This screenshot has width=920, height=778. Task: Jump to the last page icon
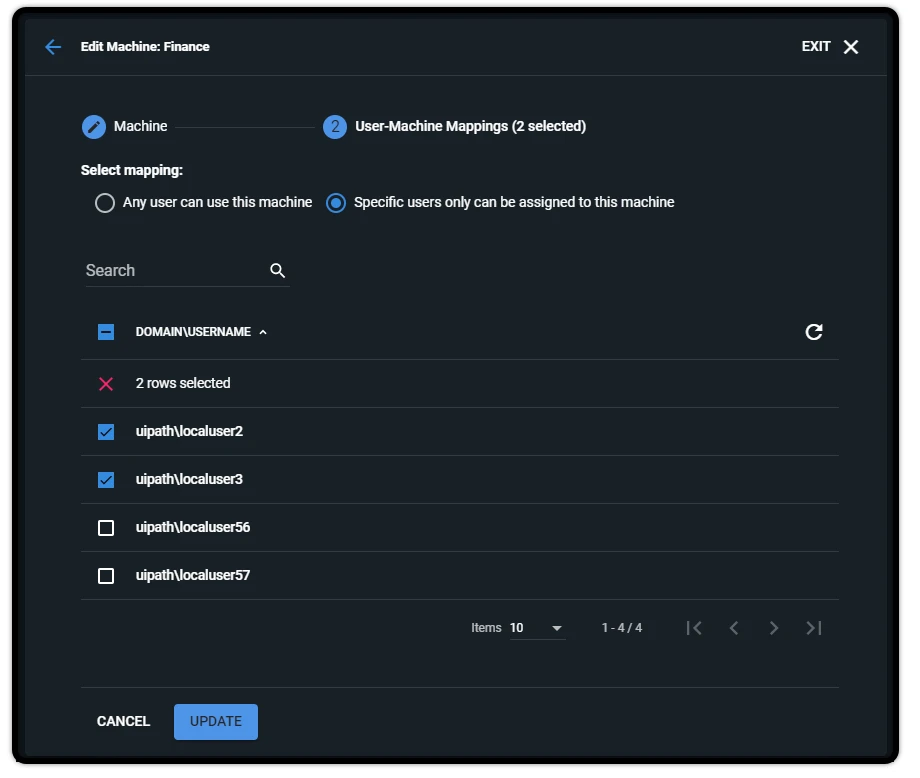814,628
